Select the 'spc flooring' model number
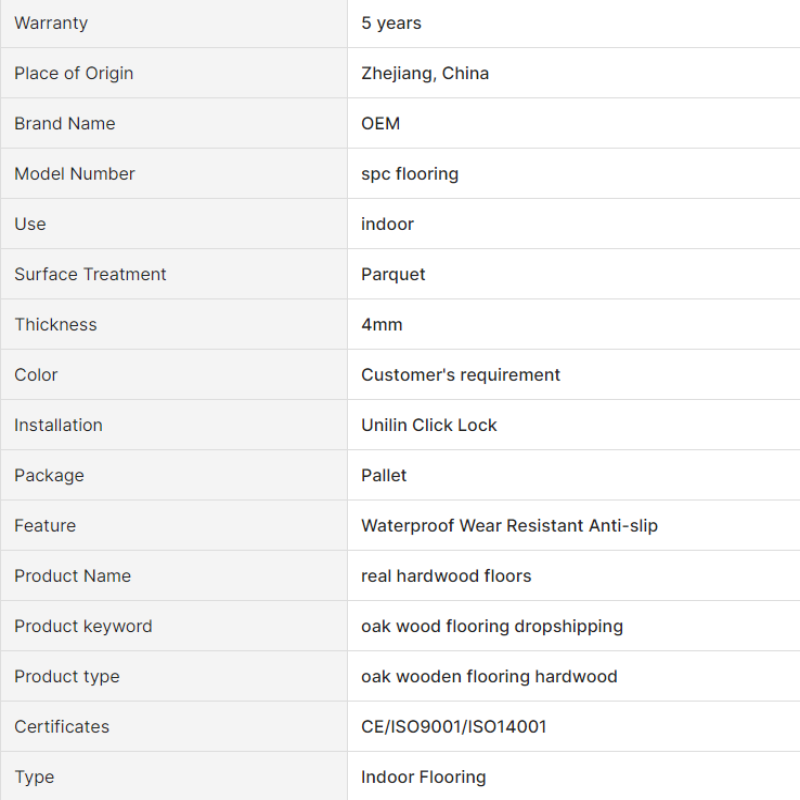 (410, 174)
